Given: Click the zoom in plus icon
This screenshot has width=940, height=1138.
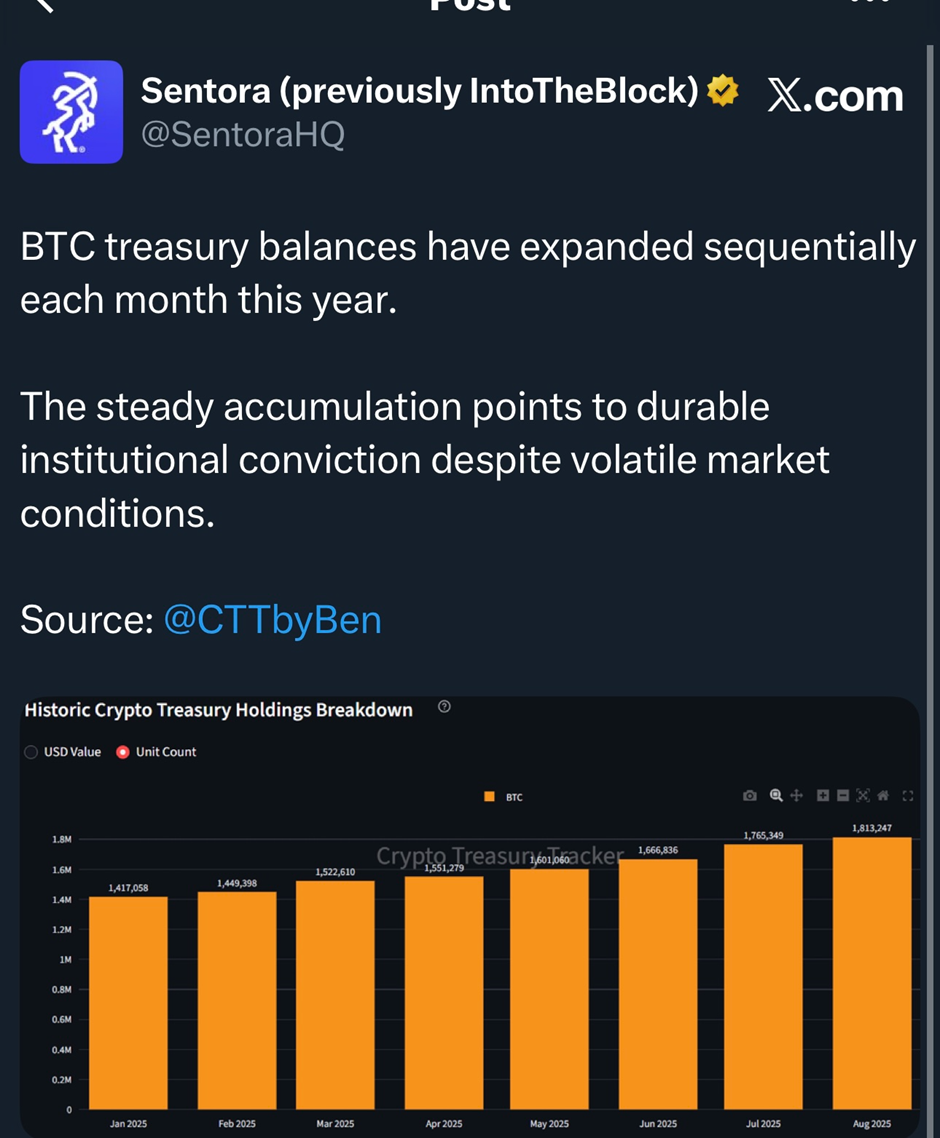Looking at the screenshot, I should pyautogui.click(x=823, y=796).
